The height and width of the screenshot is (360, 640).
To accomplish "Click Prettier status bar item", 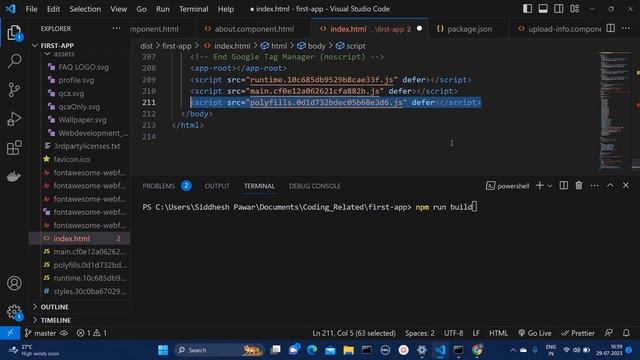I will pos(578,333).
